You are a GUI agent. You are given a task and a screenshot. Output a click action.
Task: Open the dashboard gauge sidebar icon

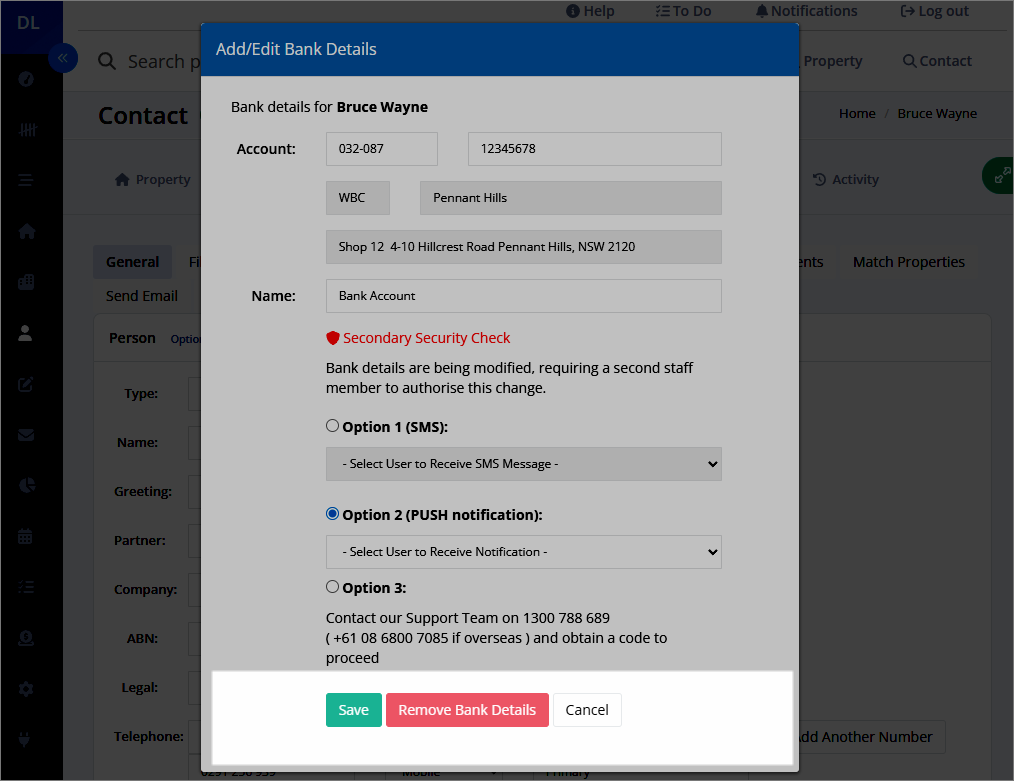tap(26, 79)
